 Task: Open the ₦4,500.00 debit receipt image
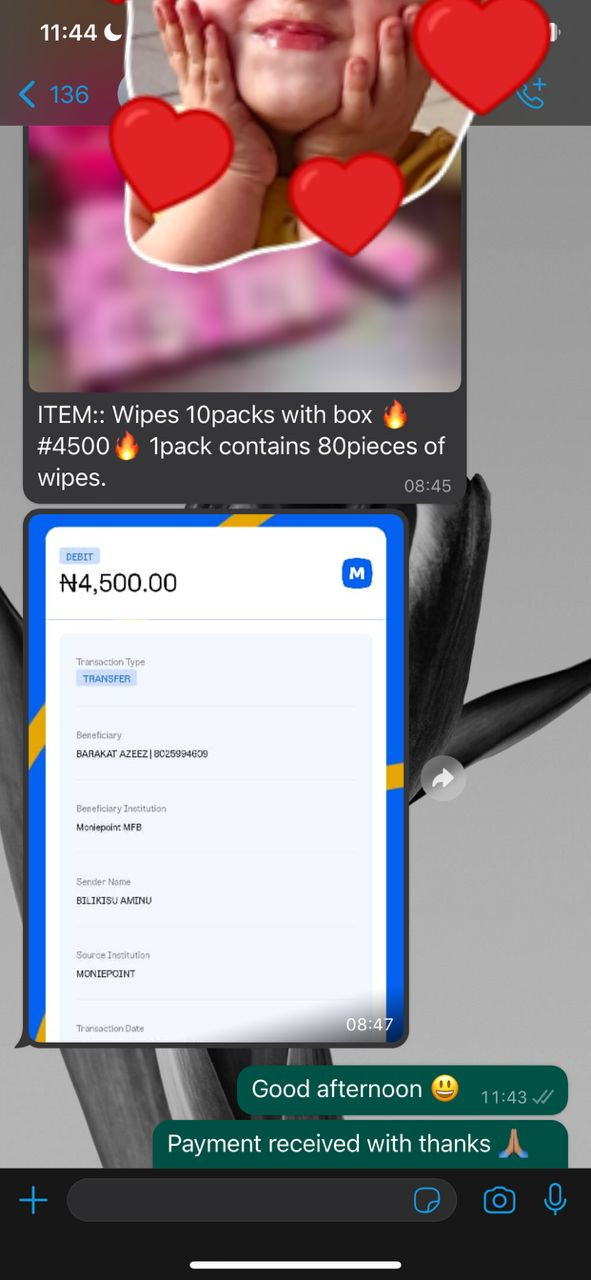[216, 778]
